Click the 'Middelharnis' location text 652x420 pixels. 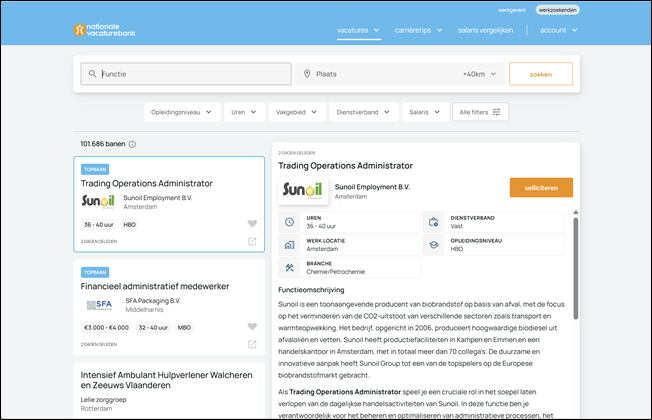pyautogui.click(x=144, y=310)
